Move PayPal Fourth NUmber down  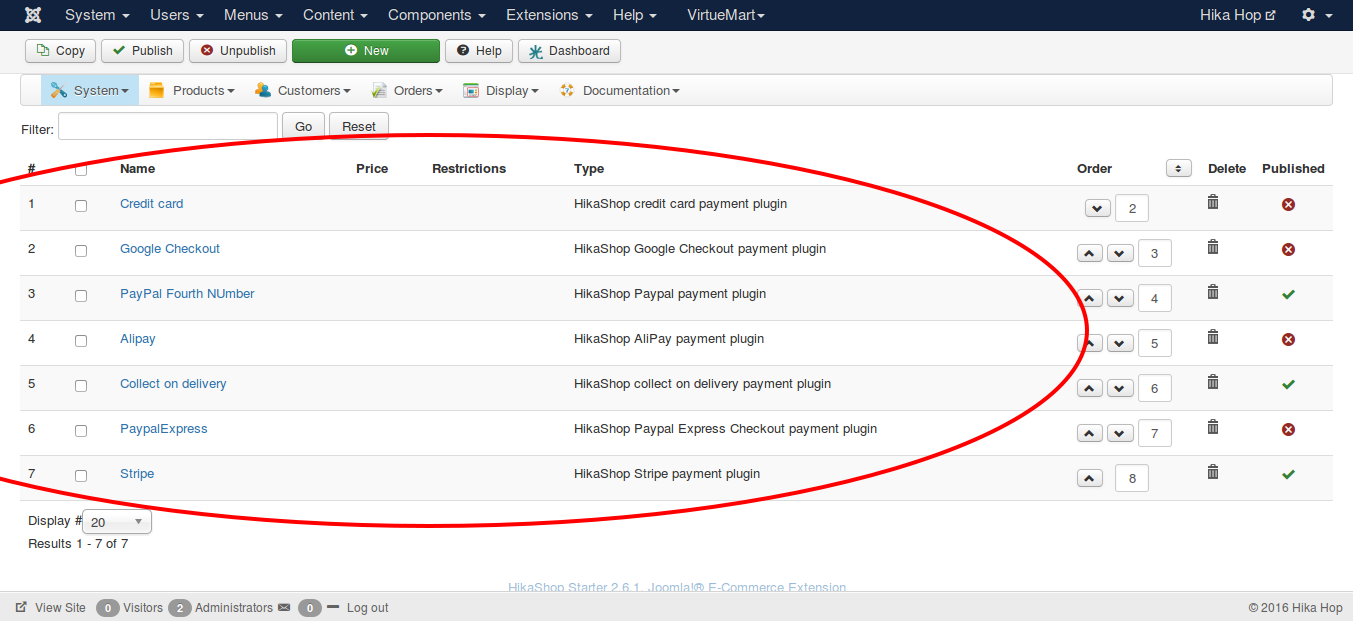coord(1120,298)
